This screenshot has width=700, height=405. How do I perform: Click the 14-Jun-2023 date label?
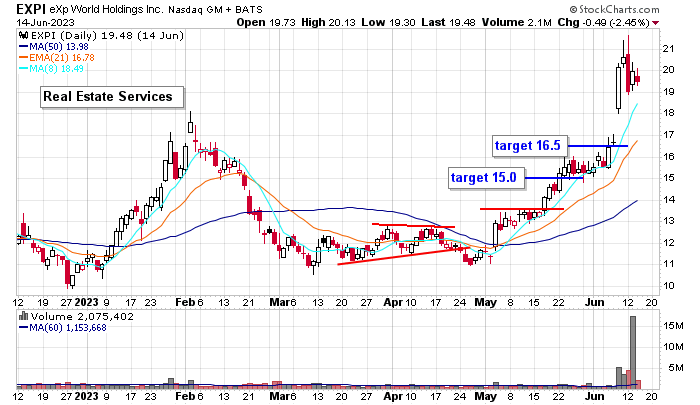click(46, 22)
